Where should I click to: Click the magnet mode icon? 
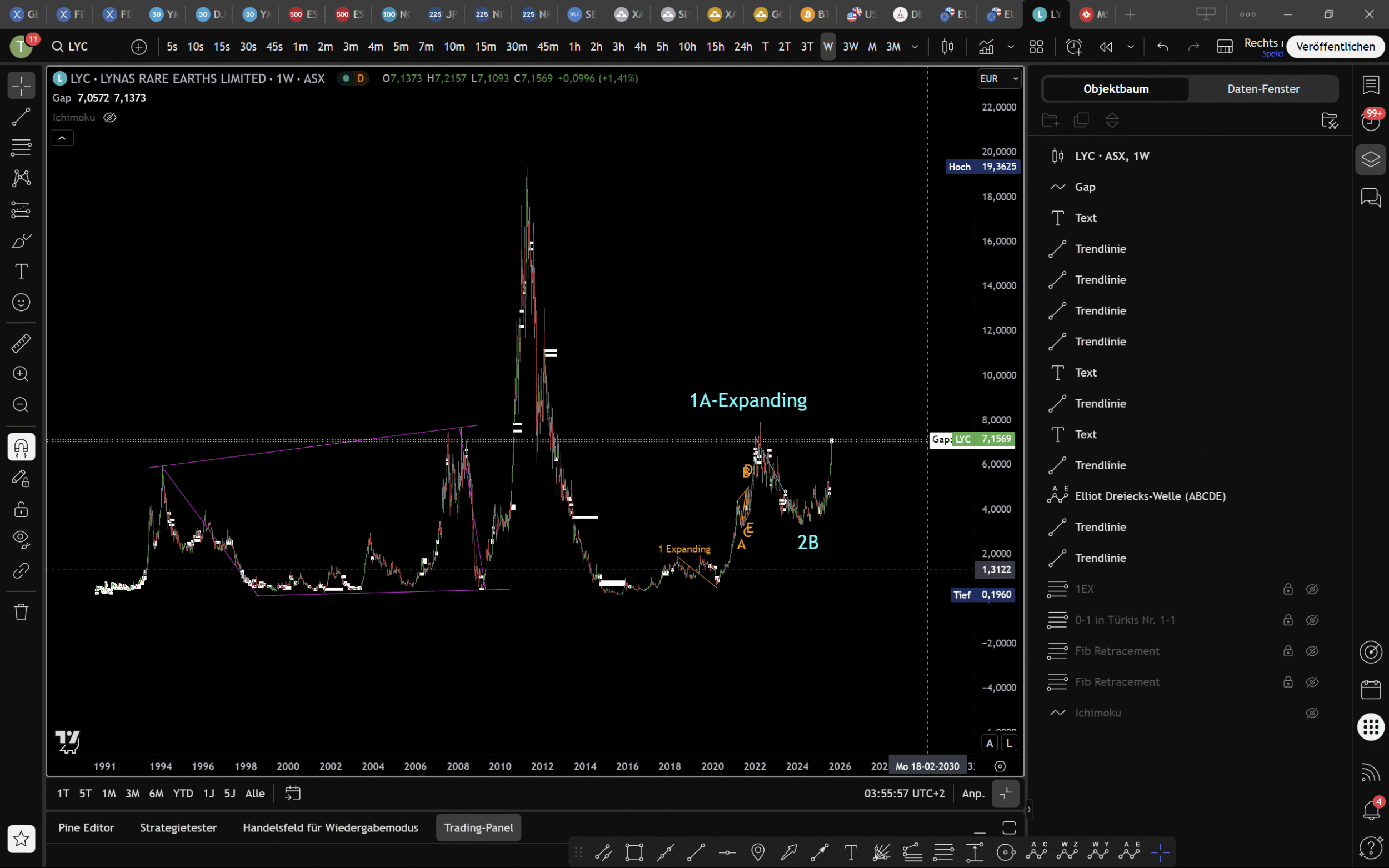point(21,446)
